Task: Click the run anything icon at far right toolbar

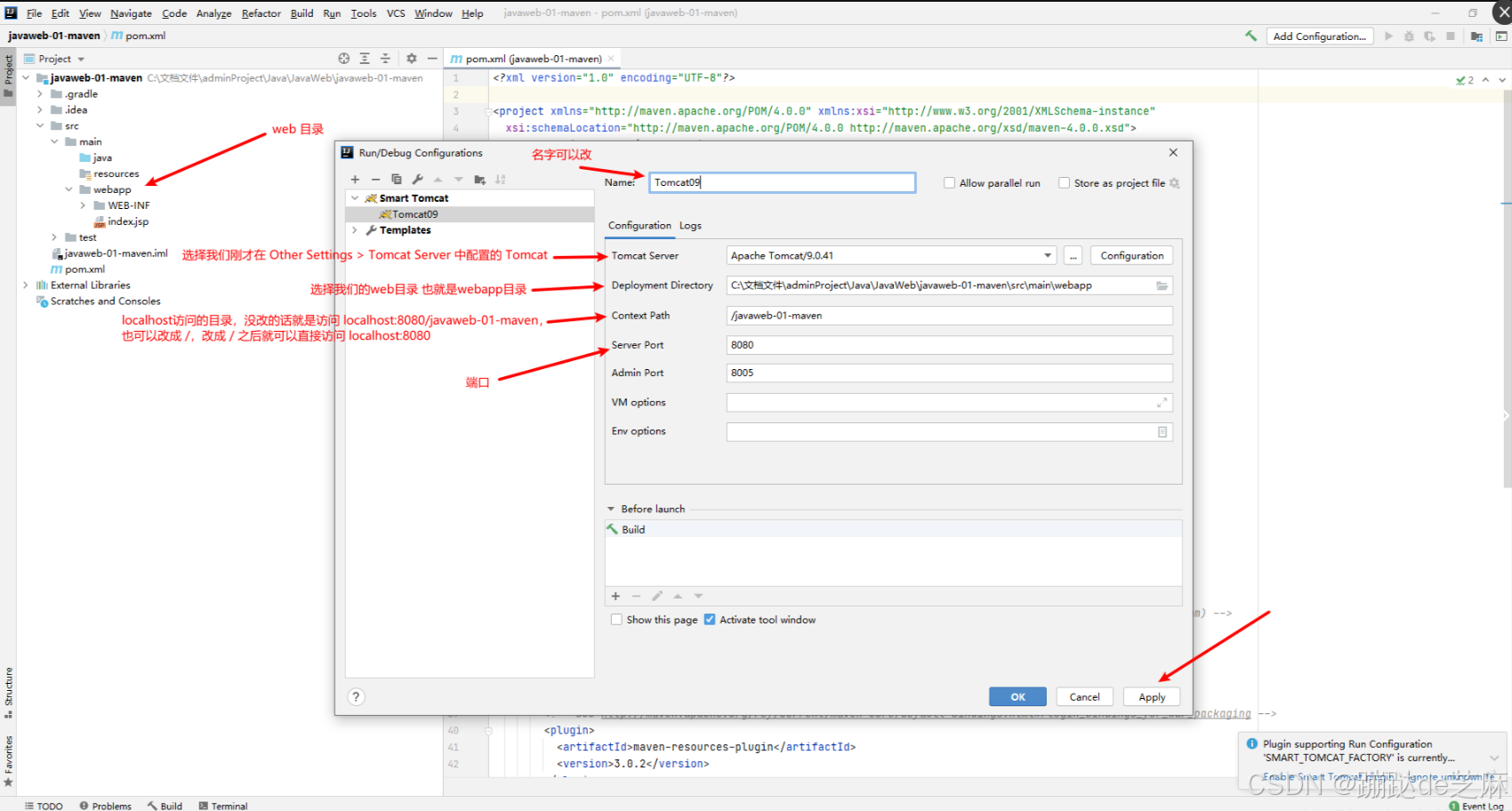Action: pyautogui.click(x=1501, y=36)
